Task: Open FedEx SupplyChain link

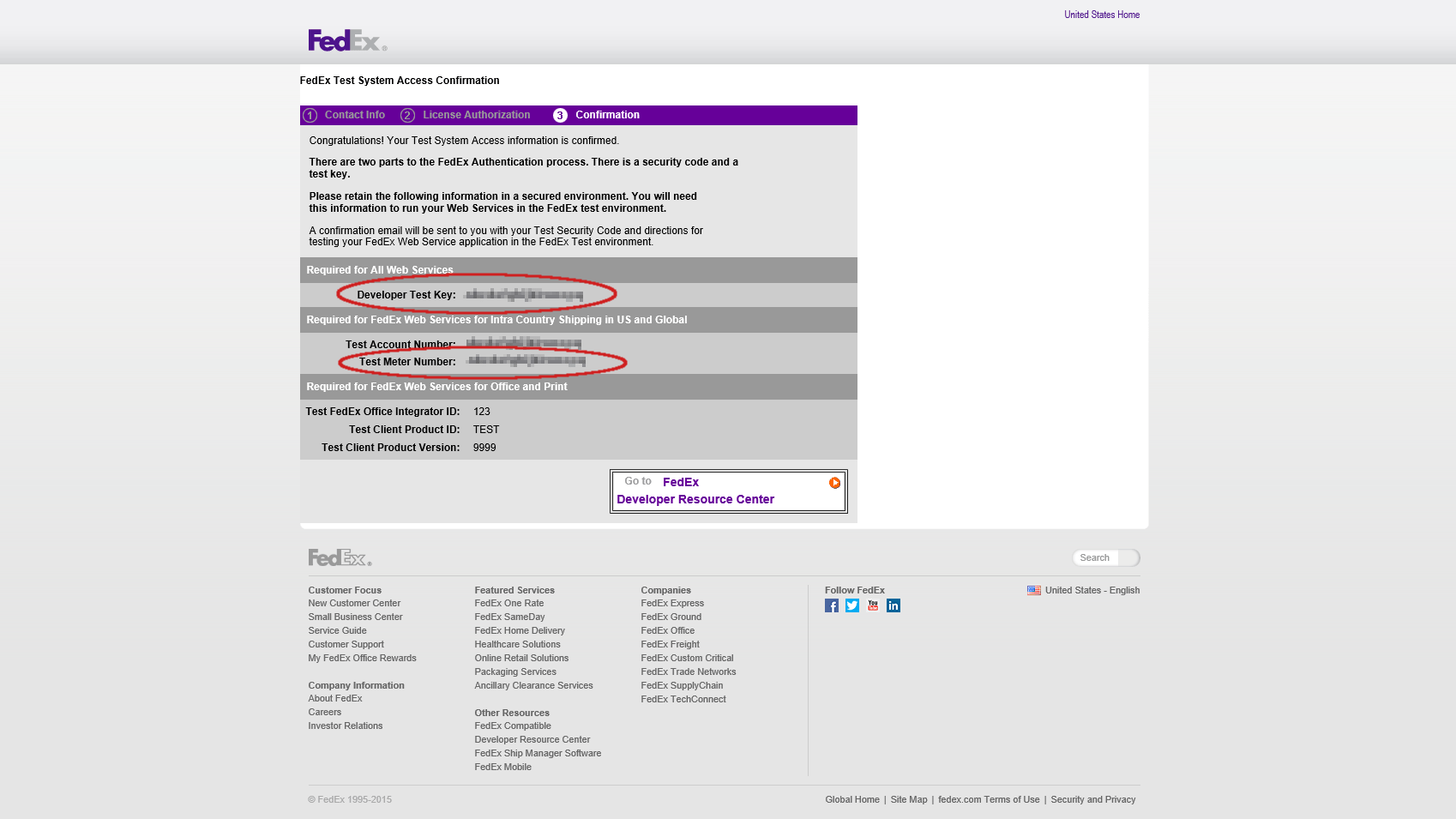Action: coord(682,685)
